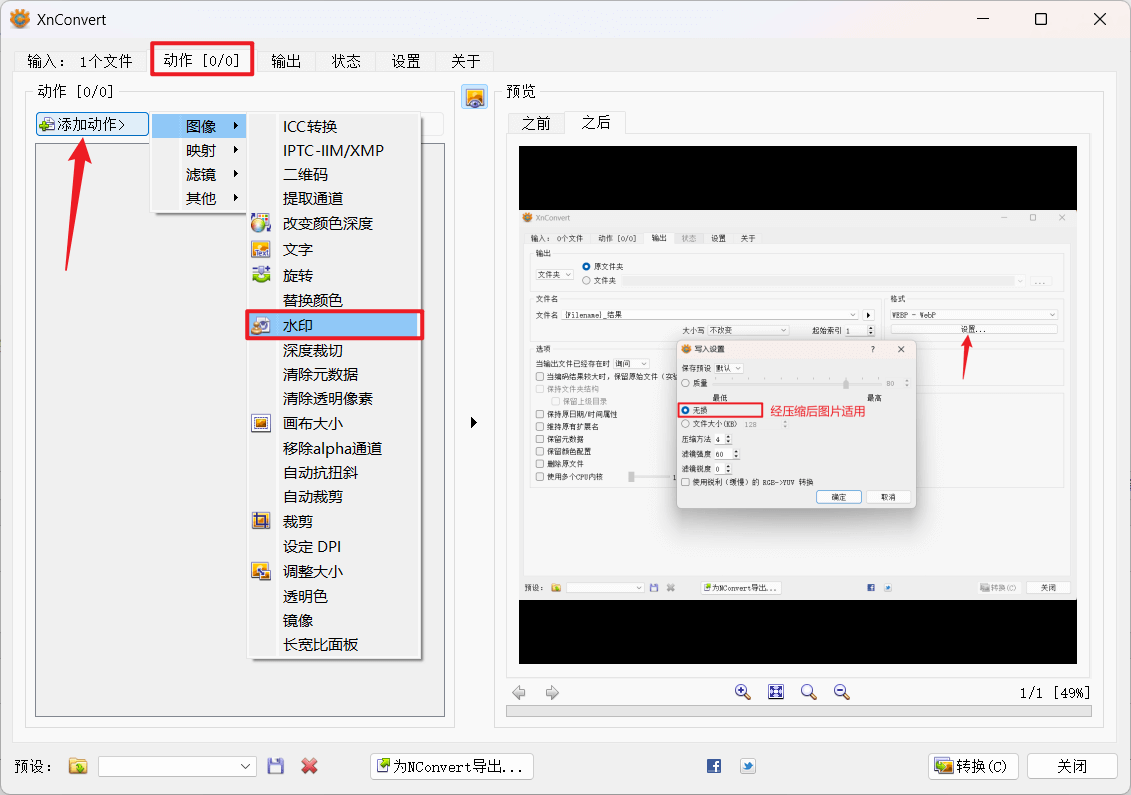
Task: Show the 之前 preview tab
Action: (536, 123)
